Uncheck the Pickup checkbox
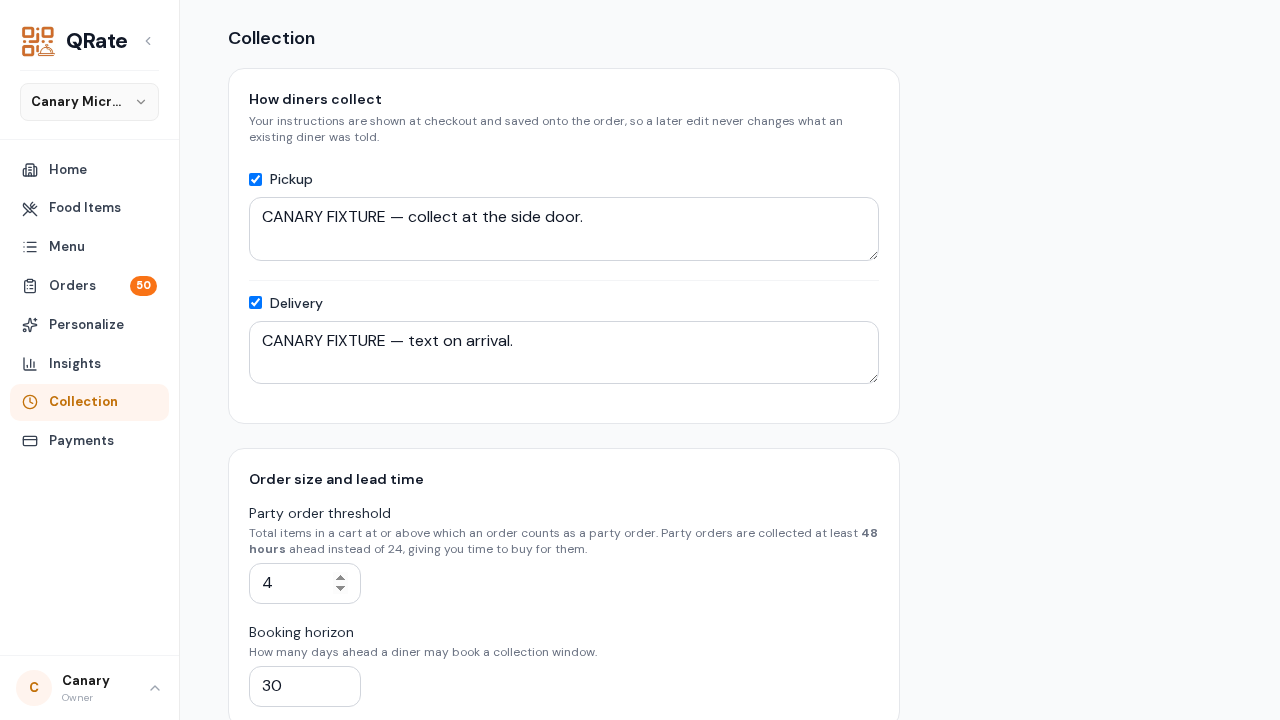Image resolution: width=1280 pixels, height=720 pixels. 255,180
